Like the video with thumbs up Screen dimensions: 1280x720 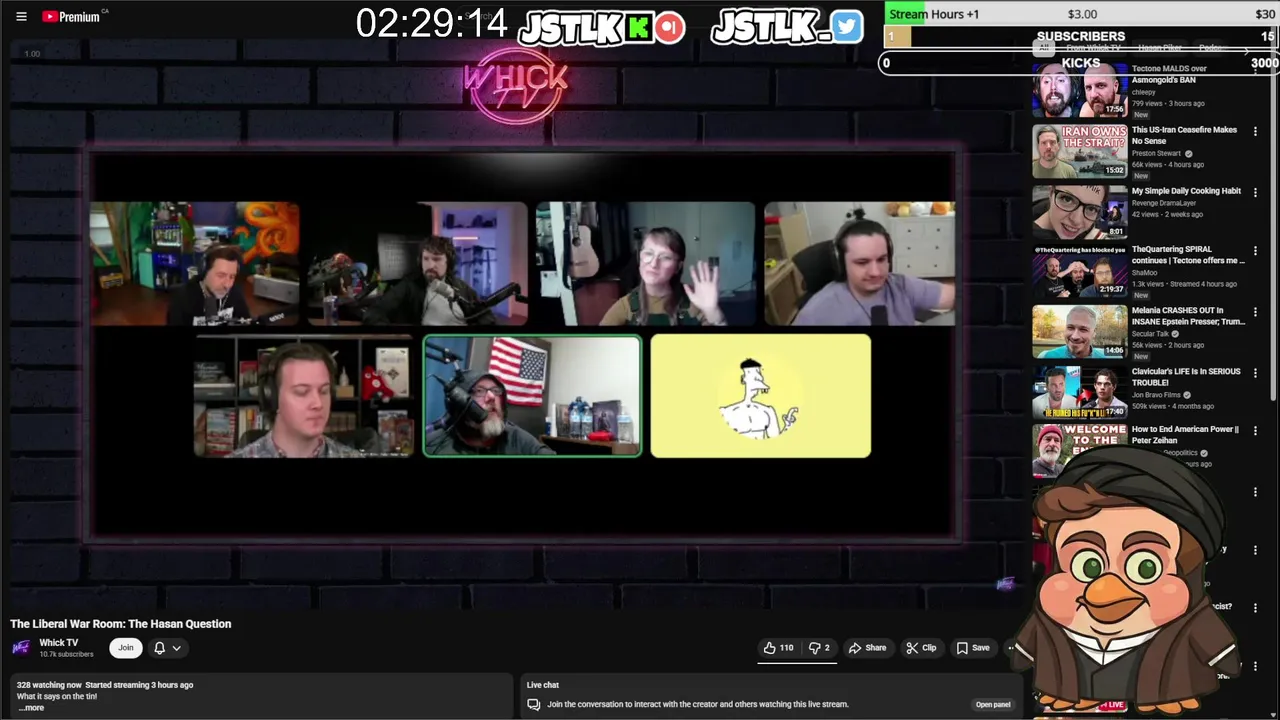[x=778, y=648]
